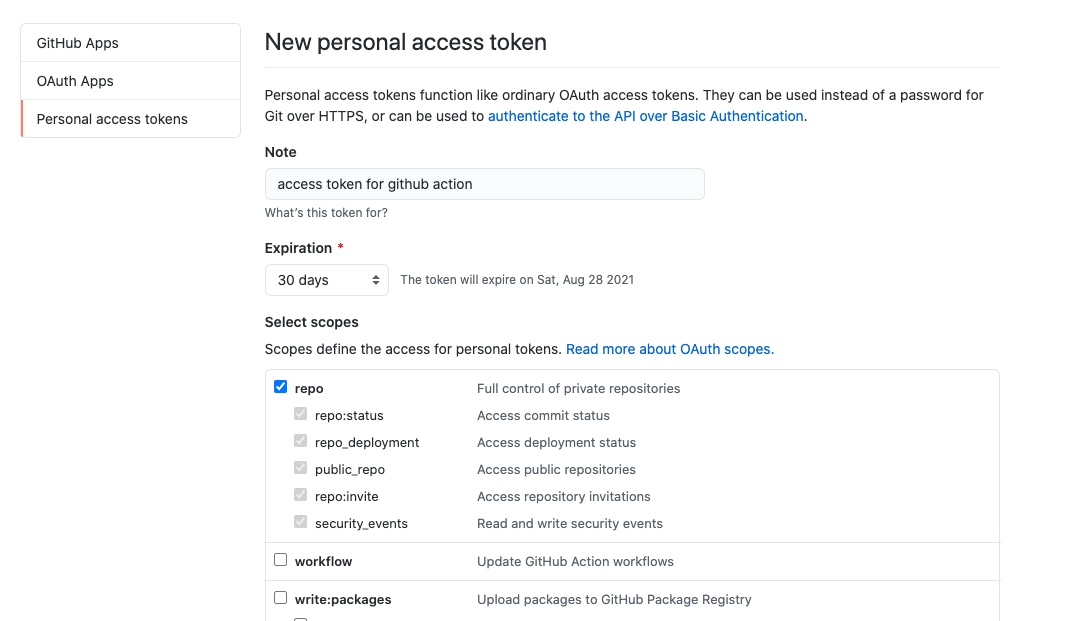Select Personal access tokens in the sidebar
Viewport: 1088px width, 621px height.
tap(112, 119)
